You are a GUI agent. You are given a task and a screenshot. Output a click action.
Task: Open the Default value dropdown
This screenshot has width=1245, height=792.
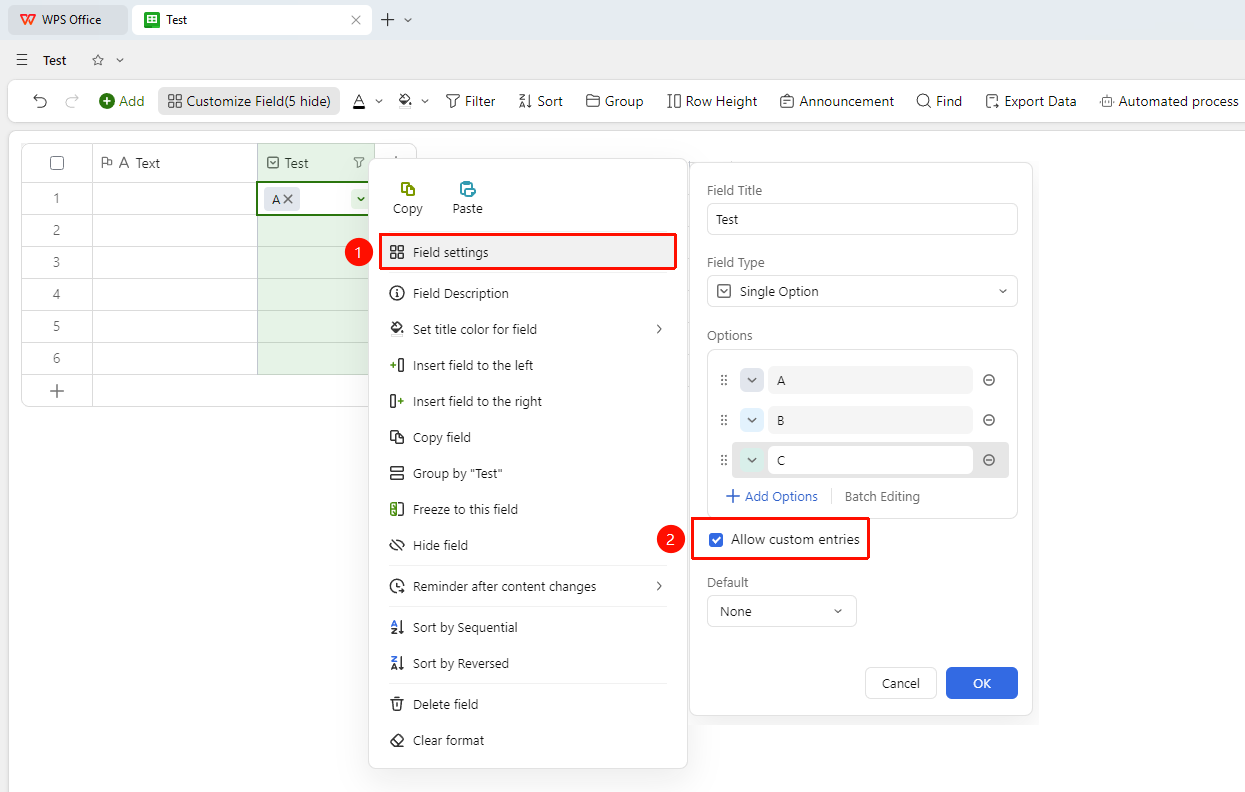(782, 611)
